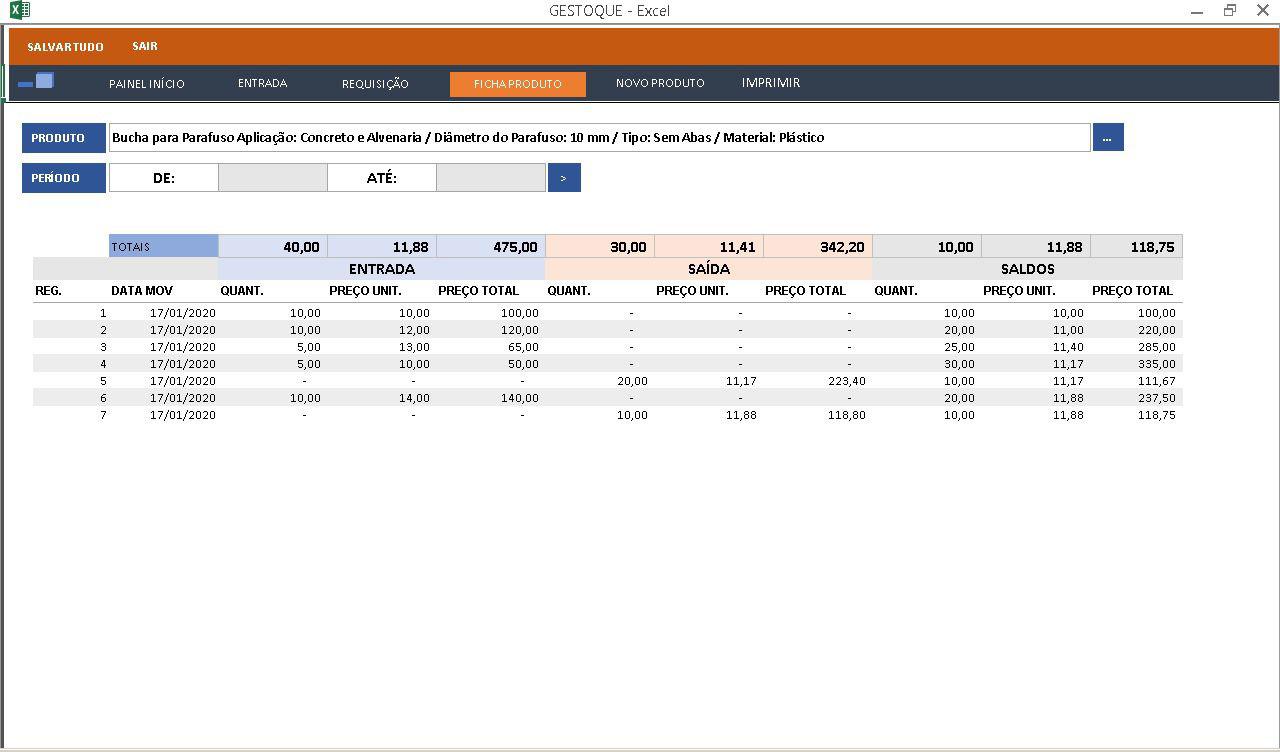The height and width of the screenshot is (752, 1280).
Task: Restore down the Excel window
Action: 1230,11
